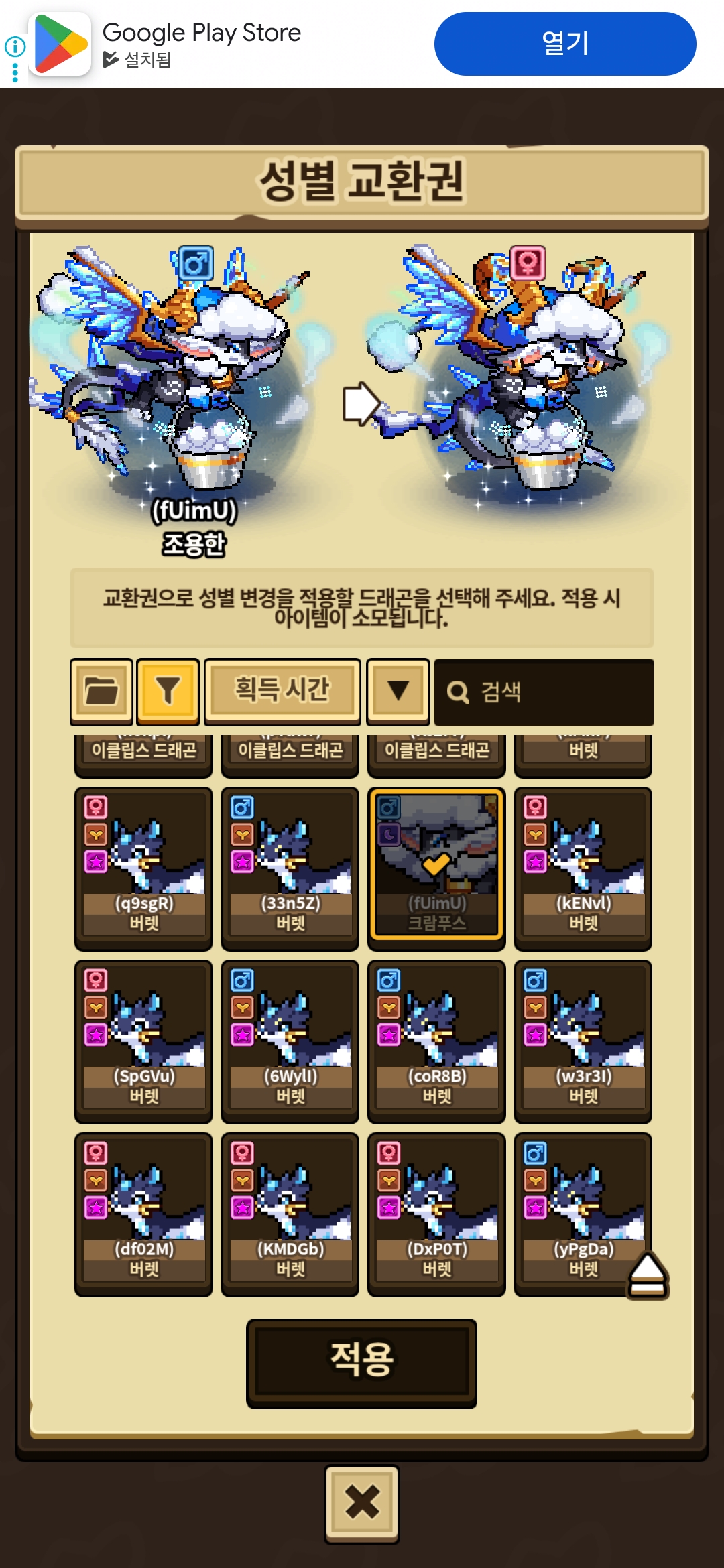Viewport: 724px width, 1568px height.
Task: Tap the scroll-to-top eject arrow icon
Action: pos(648,1275)
